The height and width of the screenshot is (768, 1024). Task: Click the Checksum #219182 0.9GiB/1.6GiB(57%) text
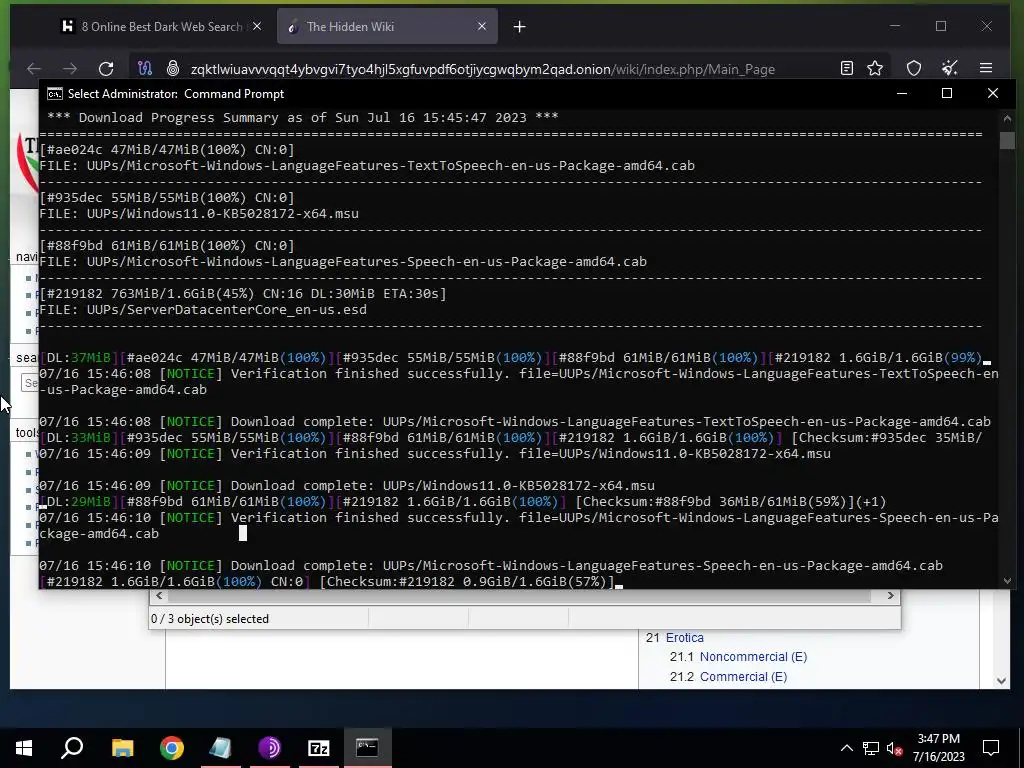[x=466, y=581]
